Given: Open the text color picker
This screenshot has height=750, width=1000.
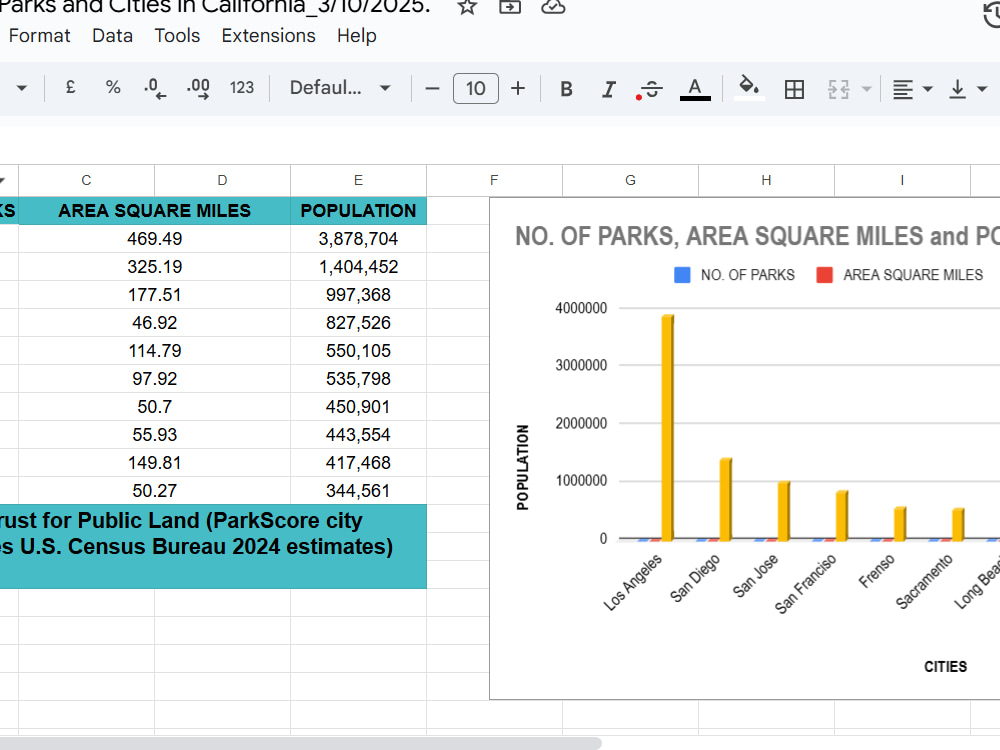Looking at the screenshot, I should (x=695, y=89).
